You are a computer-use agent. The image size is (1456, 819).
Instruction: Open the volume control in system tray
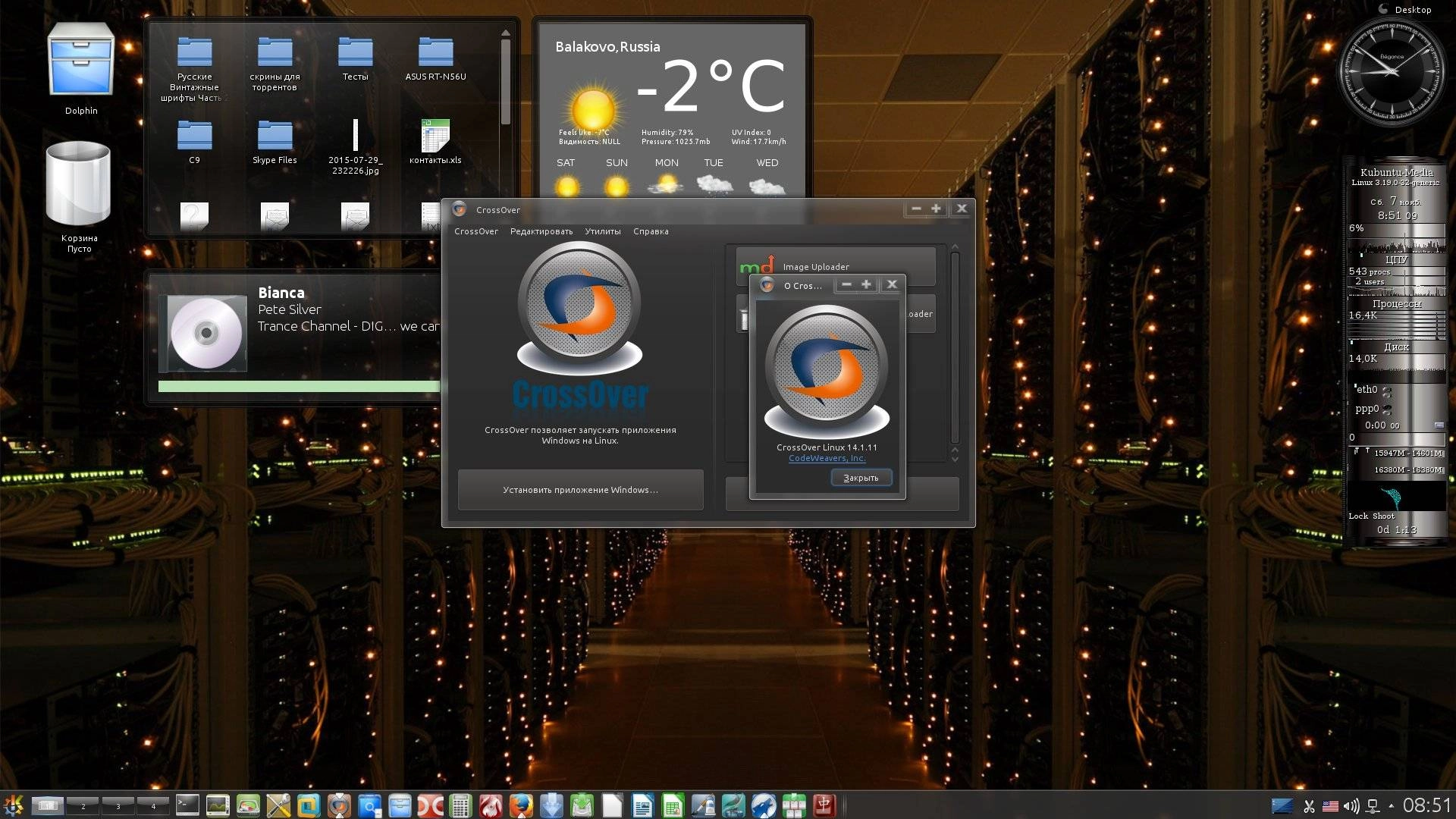coord(1351,805)
